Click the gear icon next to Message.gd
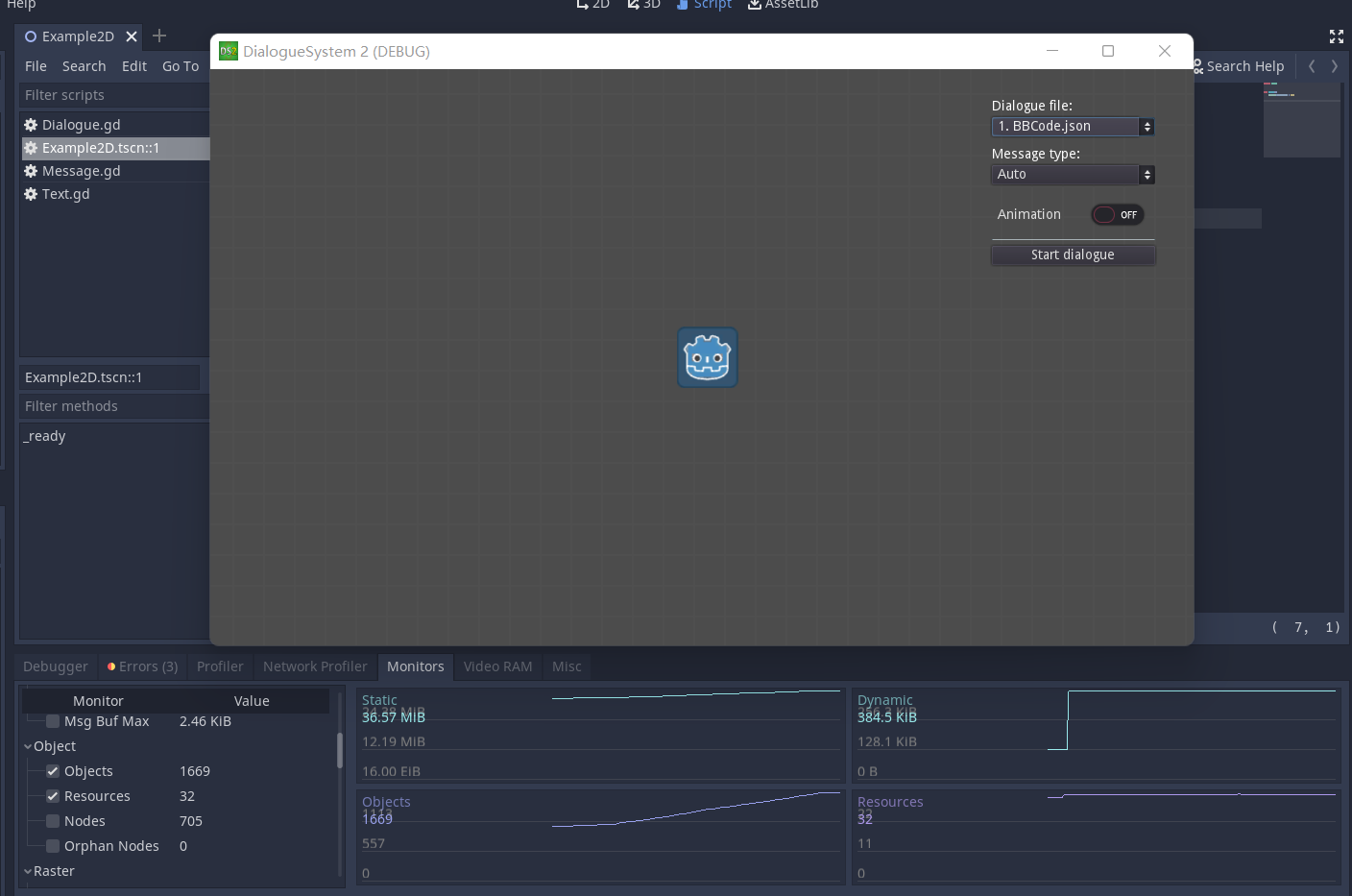This screenshot has width=1352, height=896. [31, 171]
